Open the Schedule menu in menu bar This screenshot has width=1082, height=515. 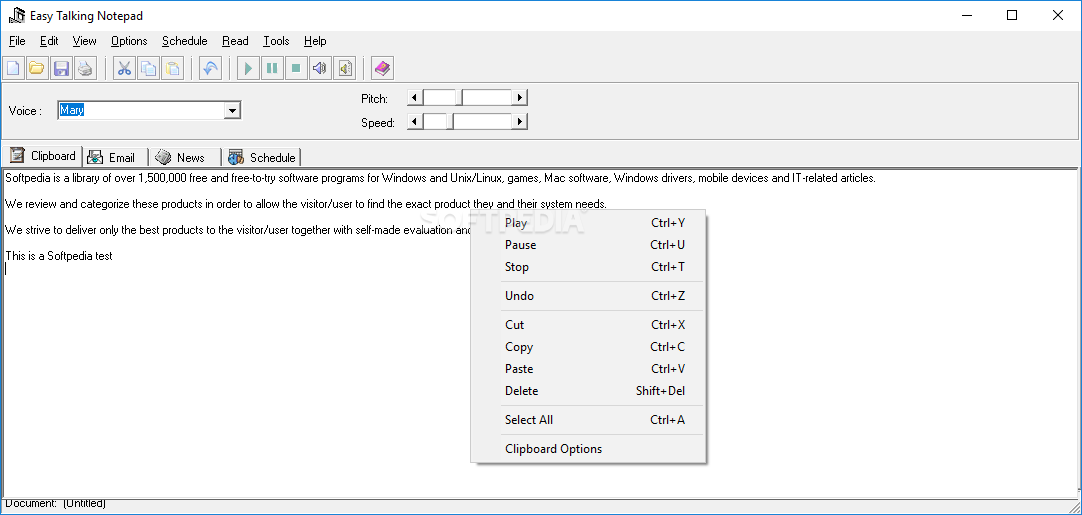tap(184, 41)
